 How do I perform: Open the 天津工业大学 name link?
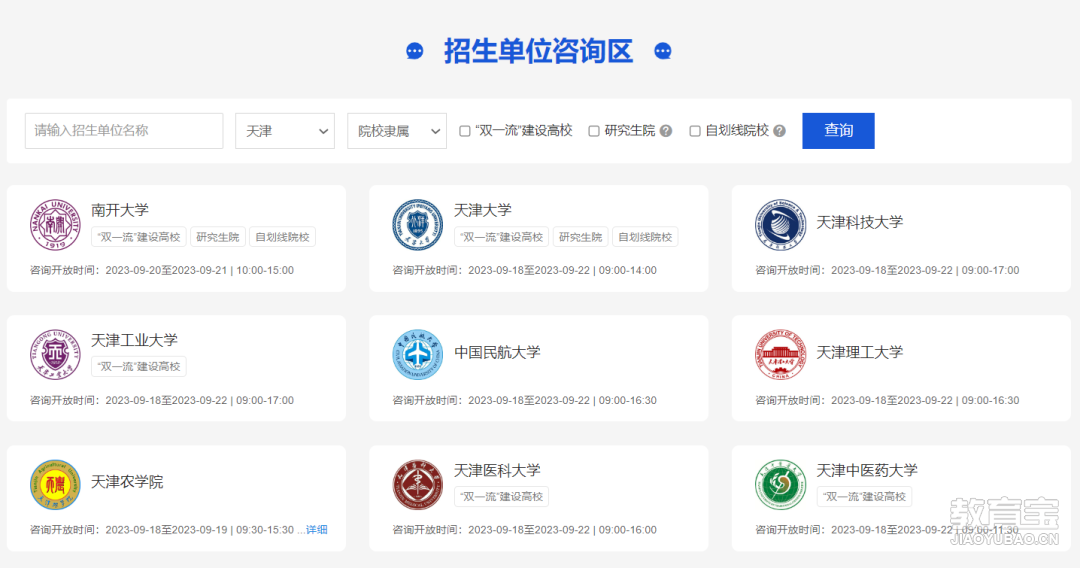(x=134, y=340)
